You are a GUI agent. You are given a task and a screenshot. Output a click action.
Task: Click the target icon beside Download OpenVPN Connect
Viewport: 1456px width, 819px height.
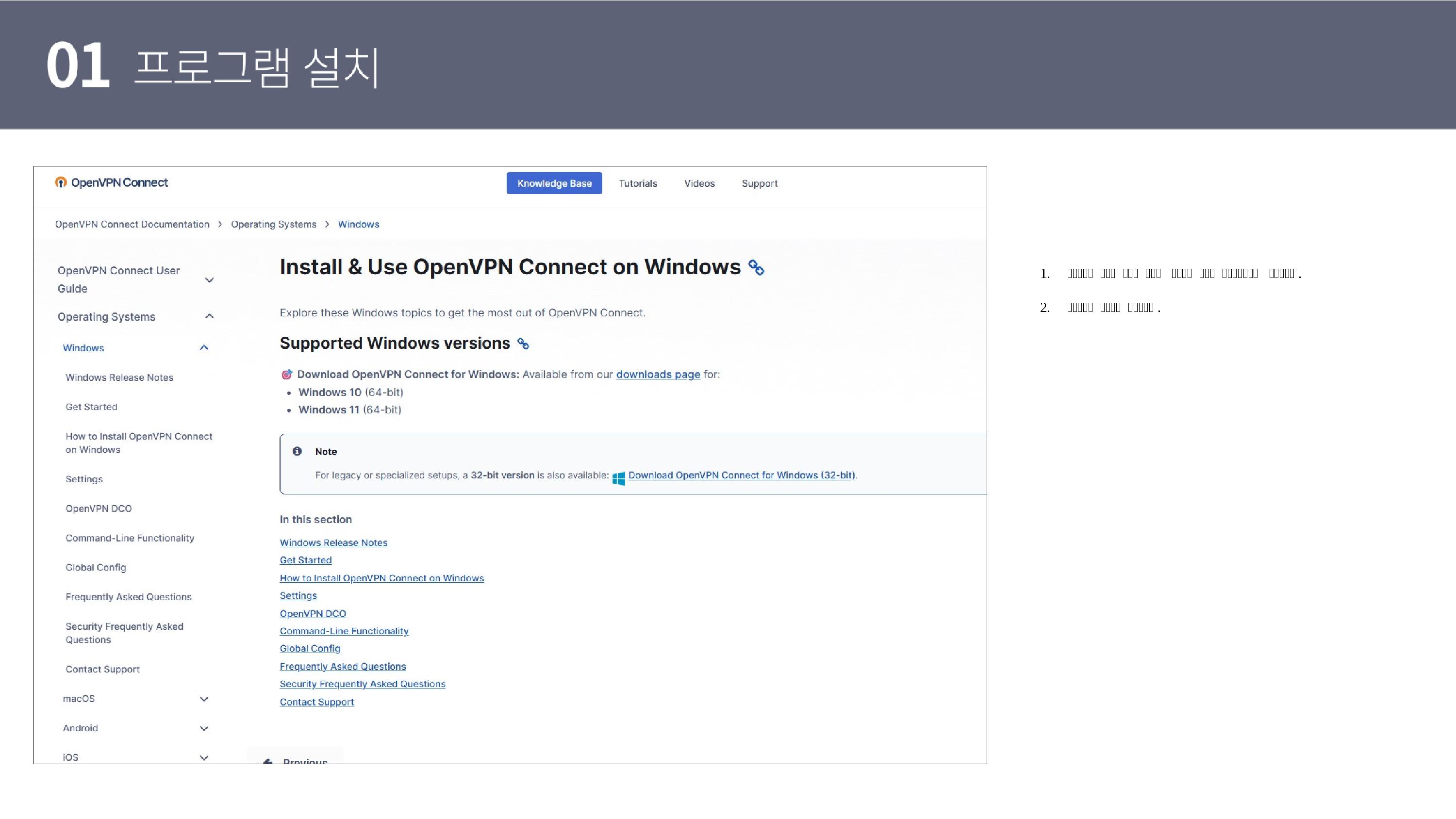pos(286,374)
